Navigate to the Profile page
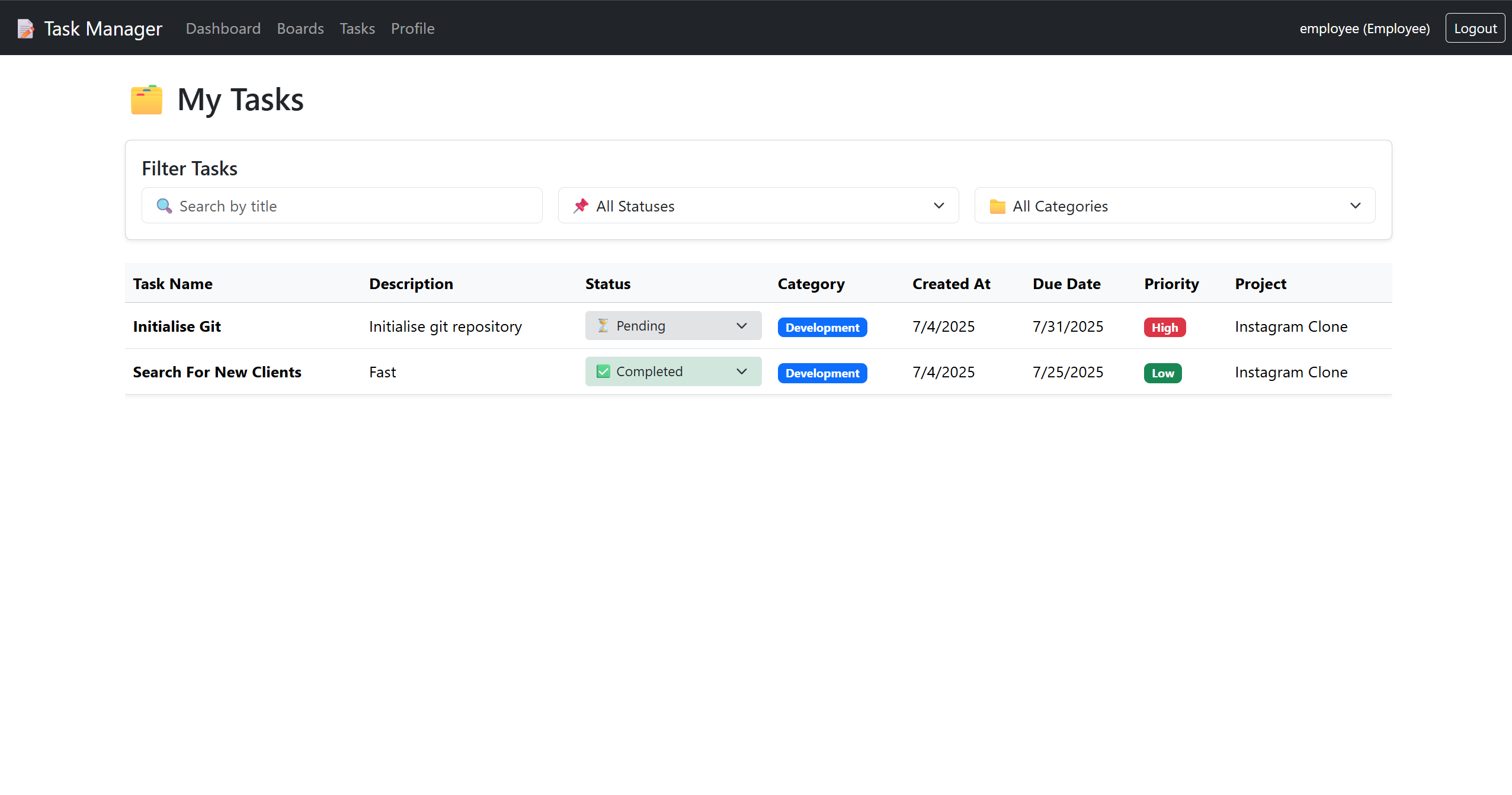Screen dimensions: 1512x795 pos(412,28)
